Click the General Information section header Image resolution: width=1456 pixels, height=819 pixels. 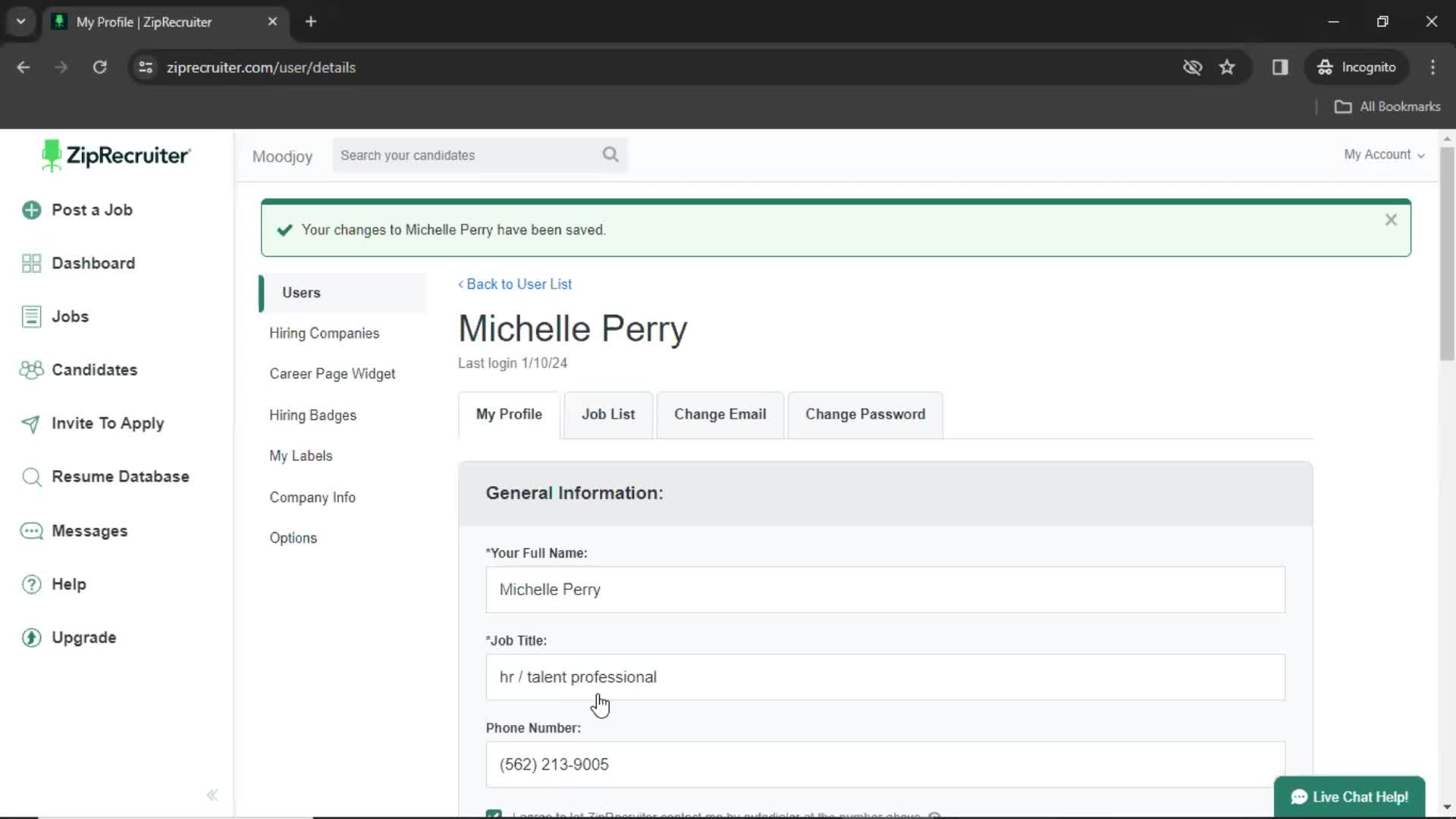[x=885, y=494]
